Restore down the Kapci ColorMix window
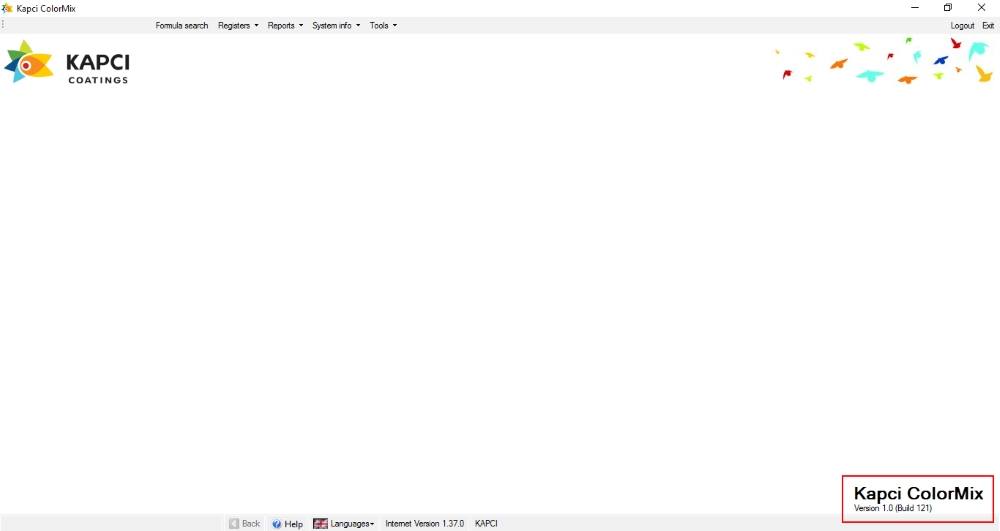This screenshot has height=531, width=1000. 948,8
